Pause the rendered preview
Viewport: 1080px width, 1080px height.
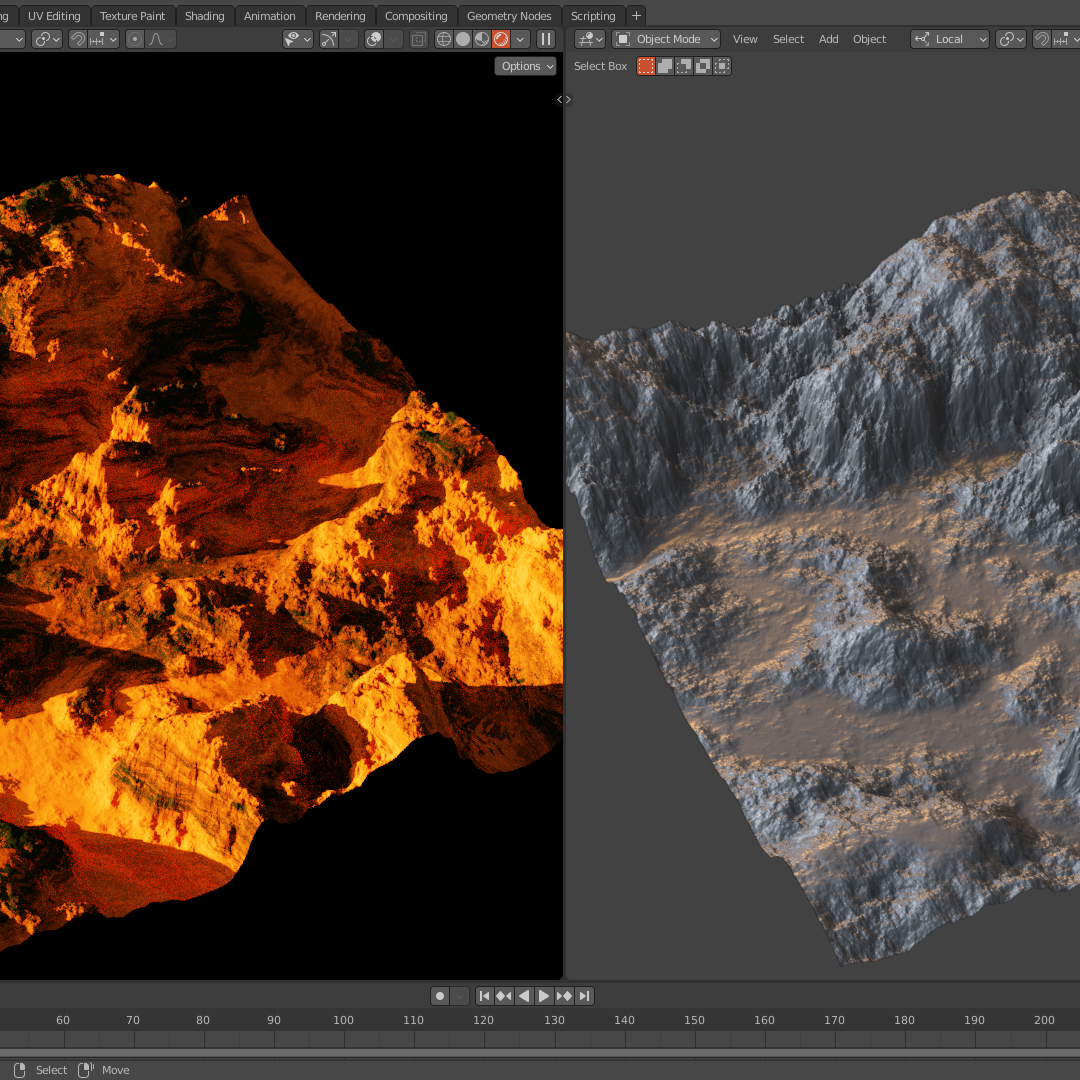click(546, 39)
